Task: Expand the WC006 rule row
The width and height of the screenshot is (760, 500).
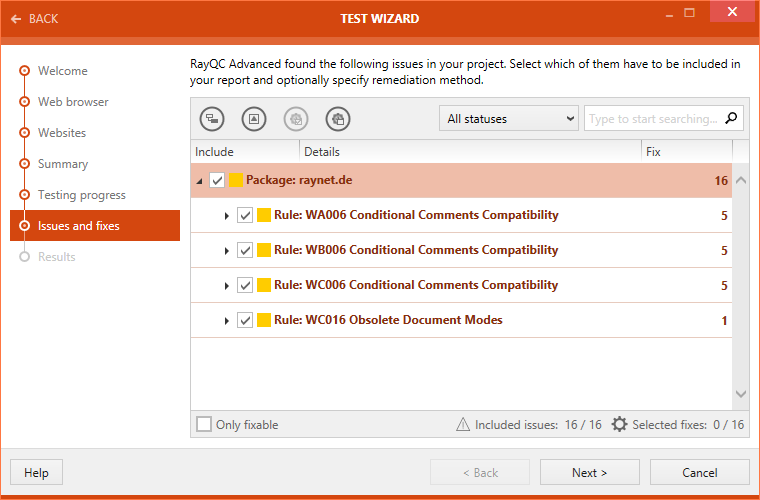Action: (x=226, y=285)
